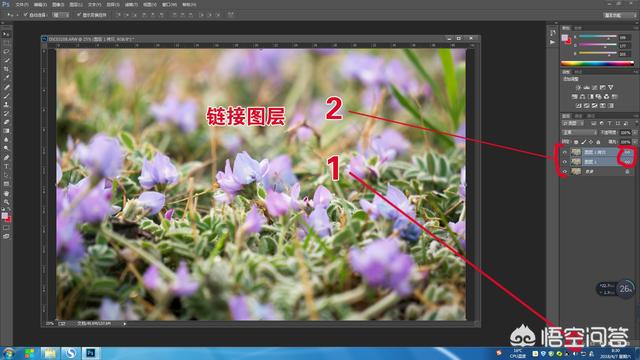640x360 pixels.
Task: Select the Zoom magnifier tool
Action: point(6,202)
